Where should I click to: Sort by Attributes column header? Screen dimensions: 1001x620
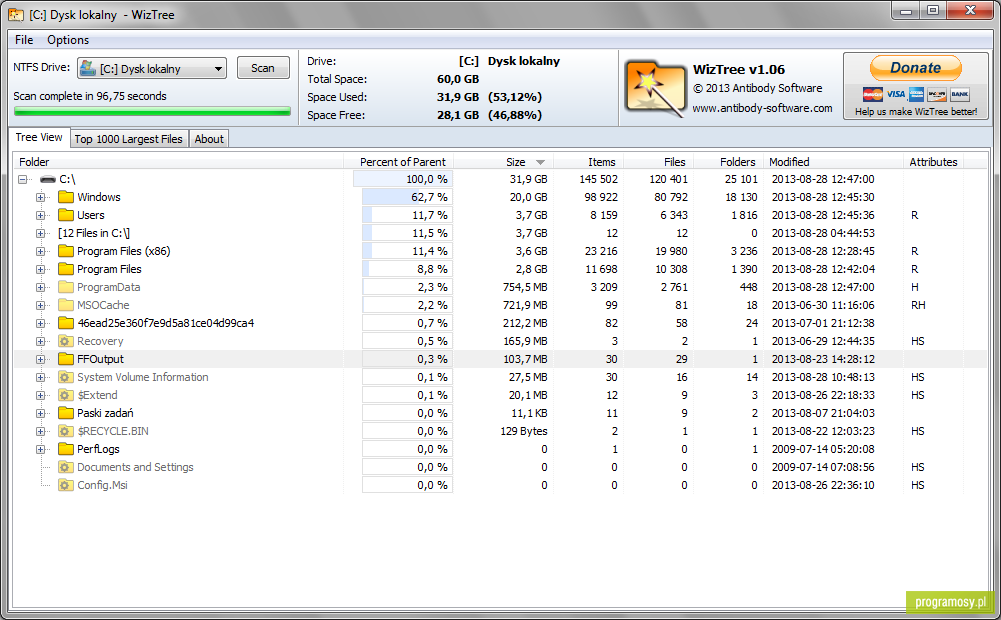(x=933, y=162)
